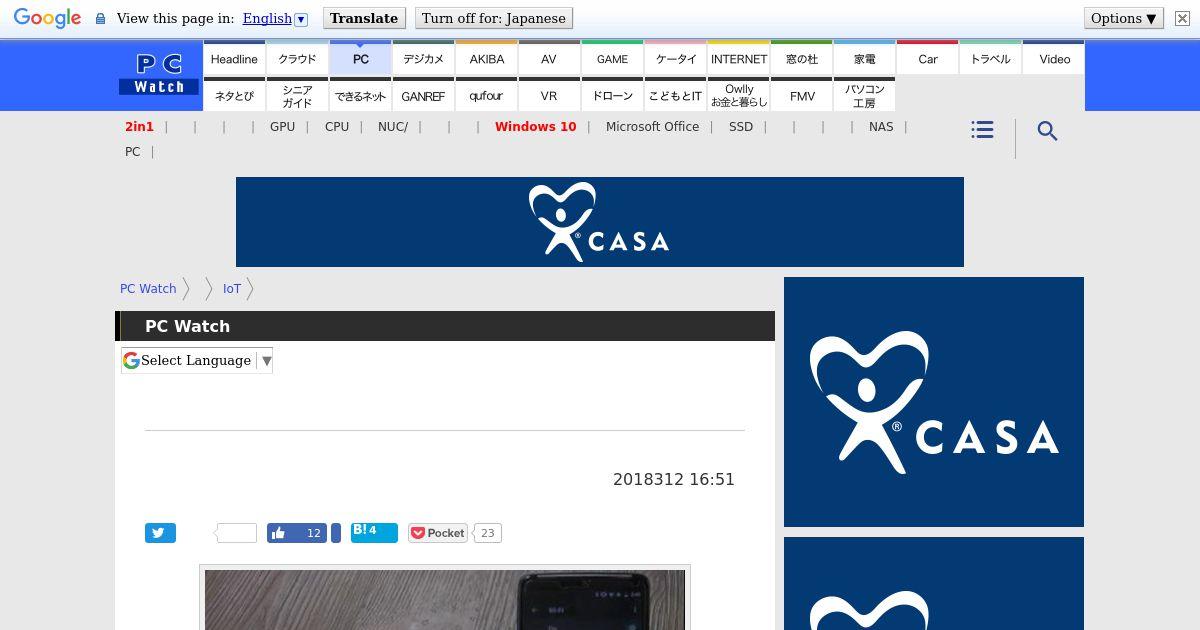Screen dimensions: 1200x630
Task: Open the ネタとぴ tab
Action: (234, 95)
